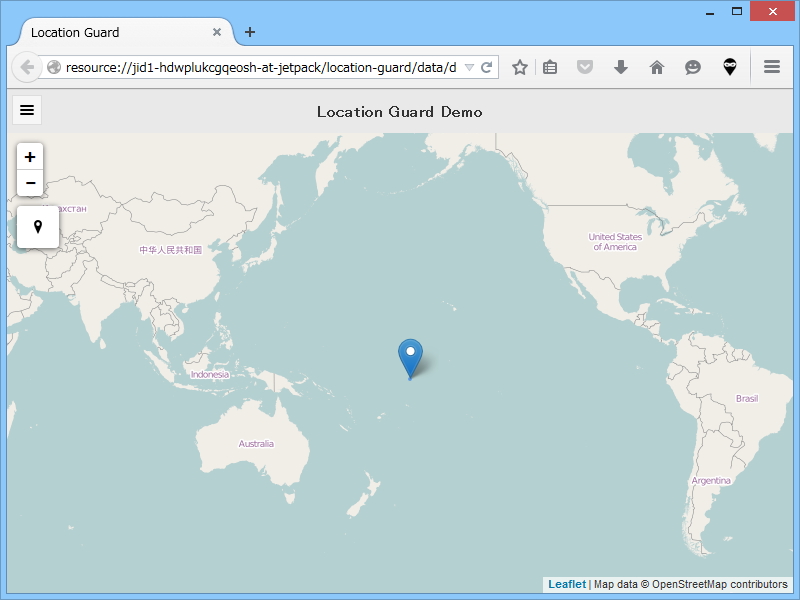Open the Downloads panel arrow icon
Screen dimensions: 800x600
pos(621,67)
